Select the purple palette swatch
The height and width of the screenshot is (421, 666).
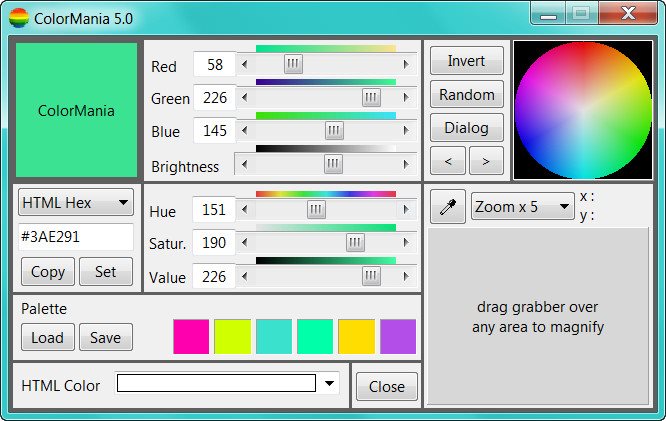pos(398,337)
